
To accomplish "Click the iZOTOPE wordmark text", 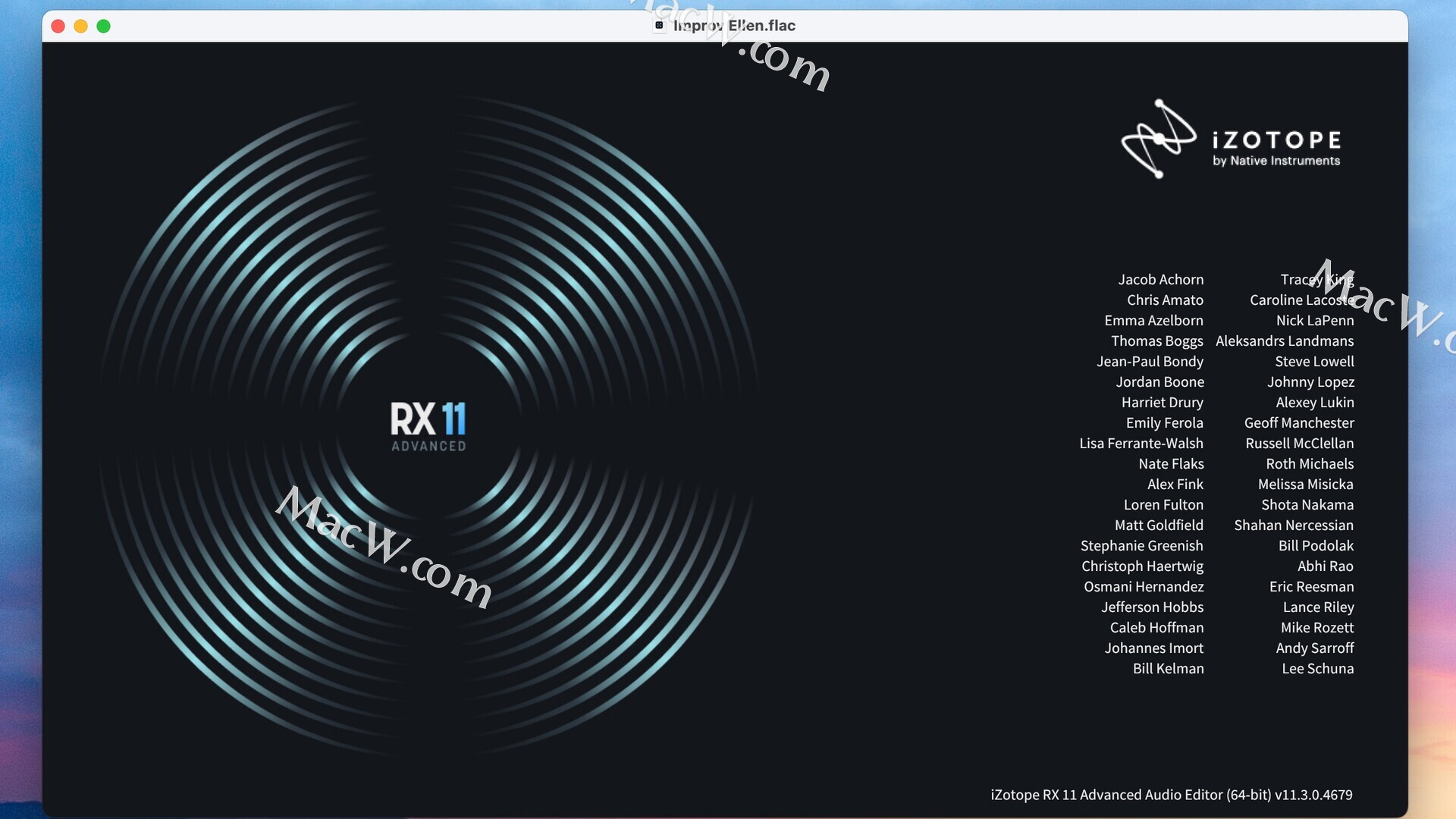I will [1276, 140].
